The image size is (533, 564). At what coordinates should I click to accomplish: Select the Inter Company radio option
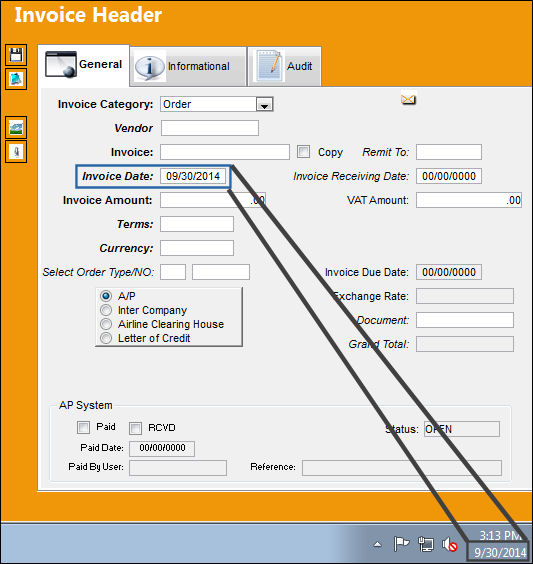coord(106,310)
